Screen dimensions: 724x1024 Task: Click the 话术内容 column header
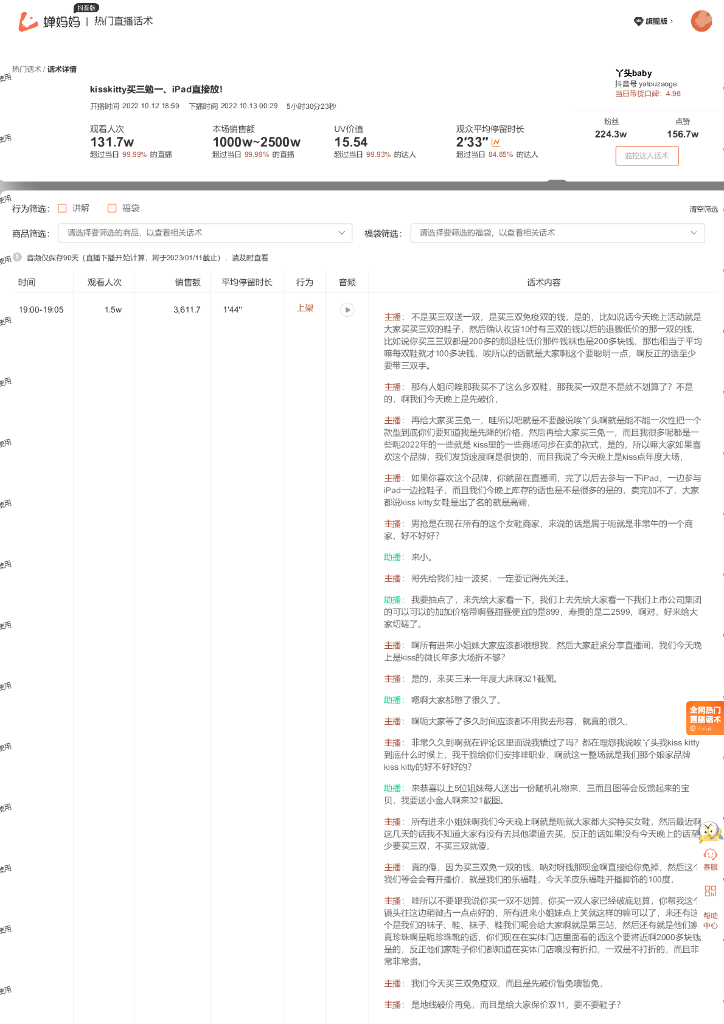(x=544, y=282)
